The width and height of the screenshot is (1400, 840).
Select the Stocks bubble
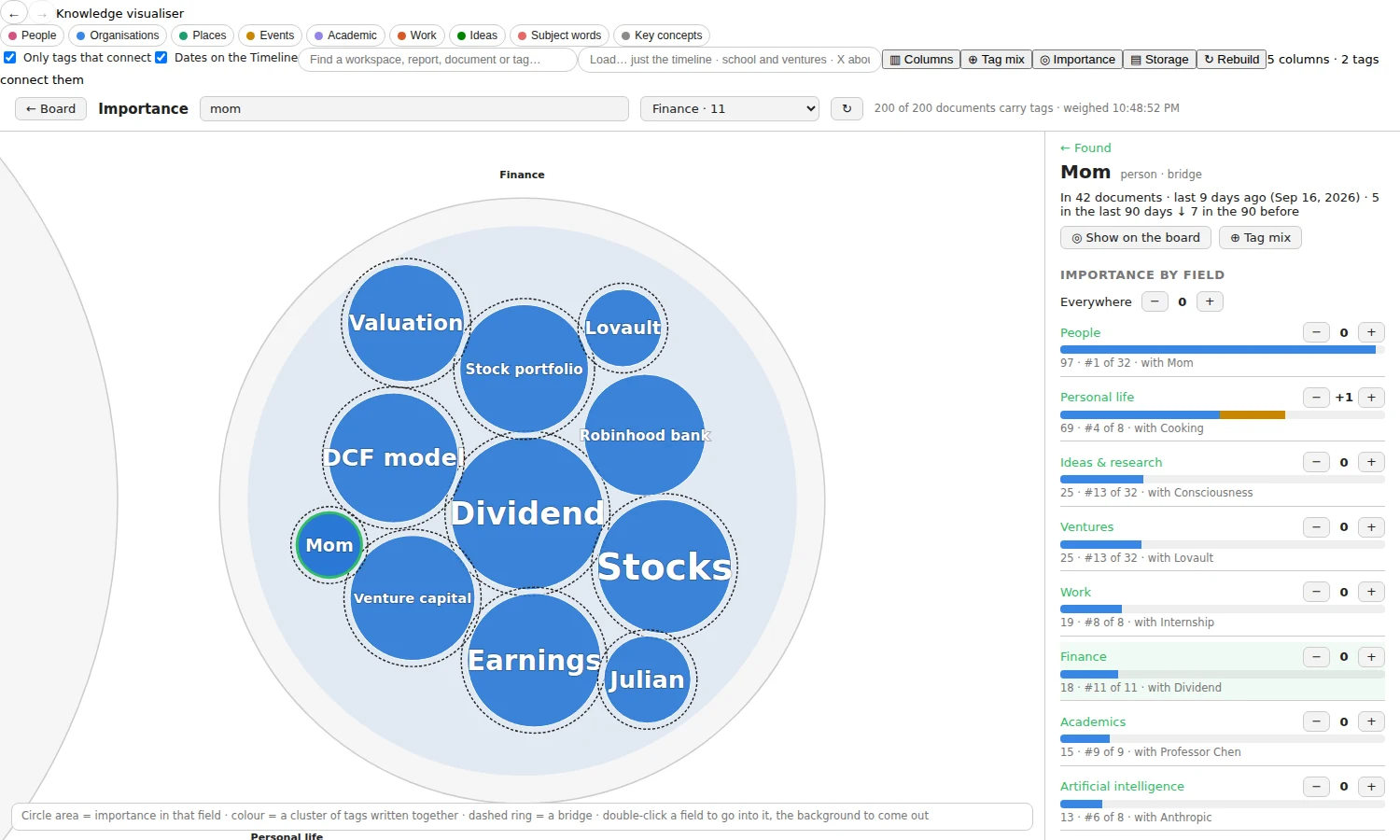point(665,567)
